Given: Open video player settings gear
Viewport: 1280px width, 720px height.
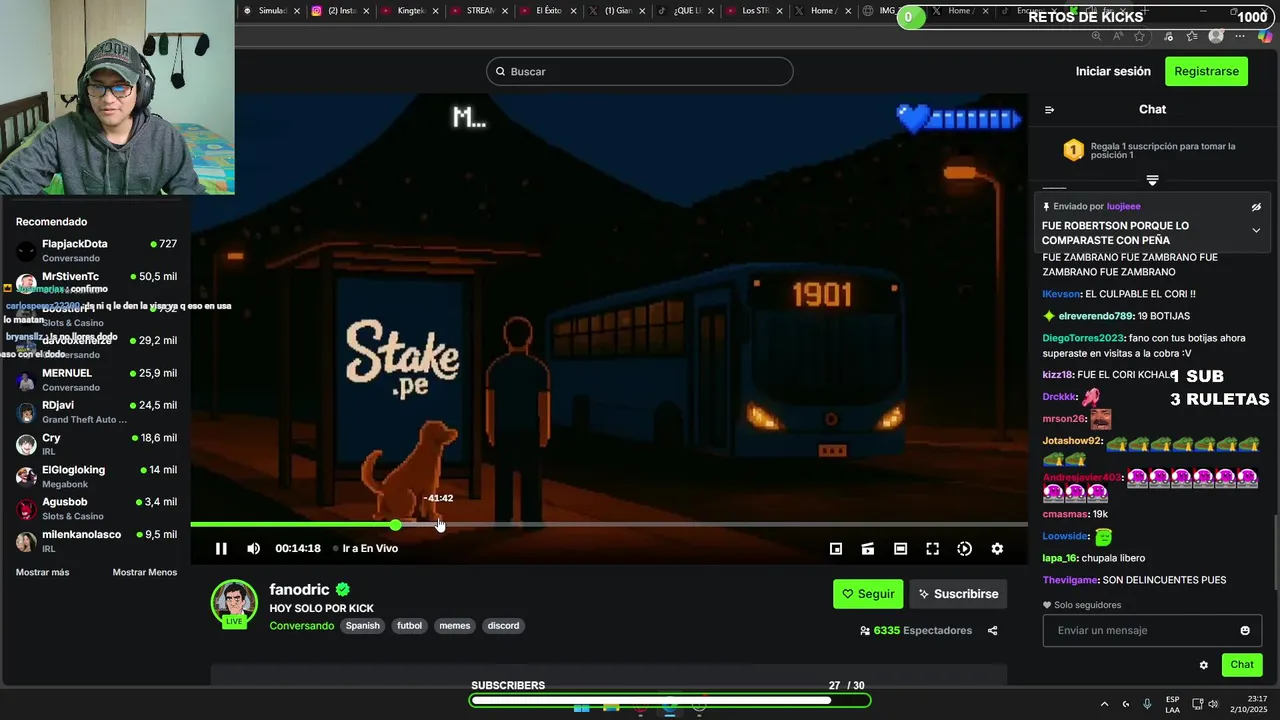Looking at the screenshot, I should (997, 549).
